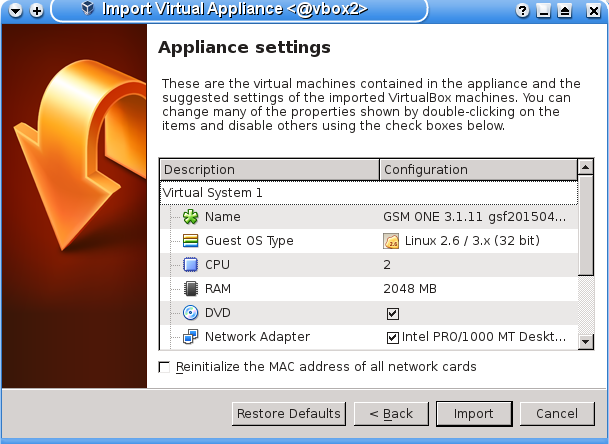Click the Network Adapter icon

190,337
